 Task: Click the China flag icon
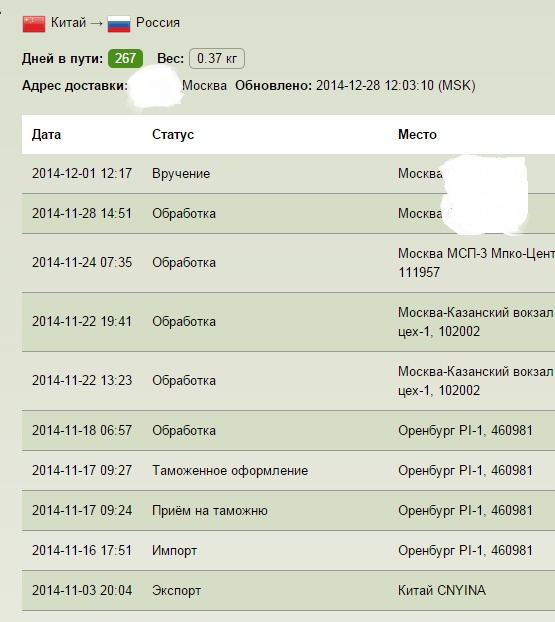point(34,23)
